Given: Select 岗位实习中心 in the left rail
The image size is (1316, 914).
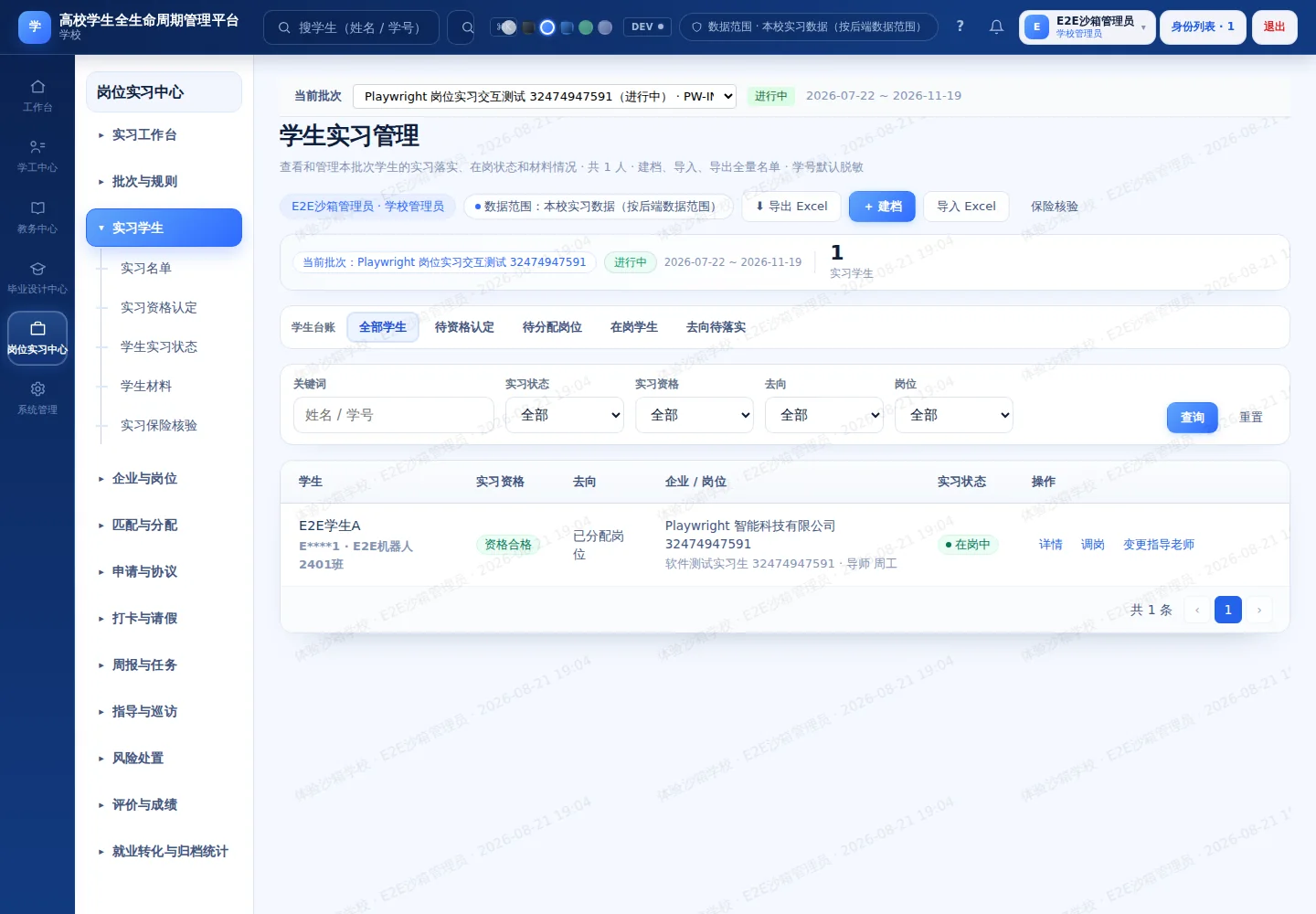Looking at the screenshot, I should 37,338.
